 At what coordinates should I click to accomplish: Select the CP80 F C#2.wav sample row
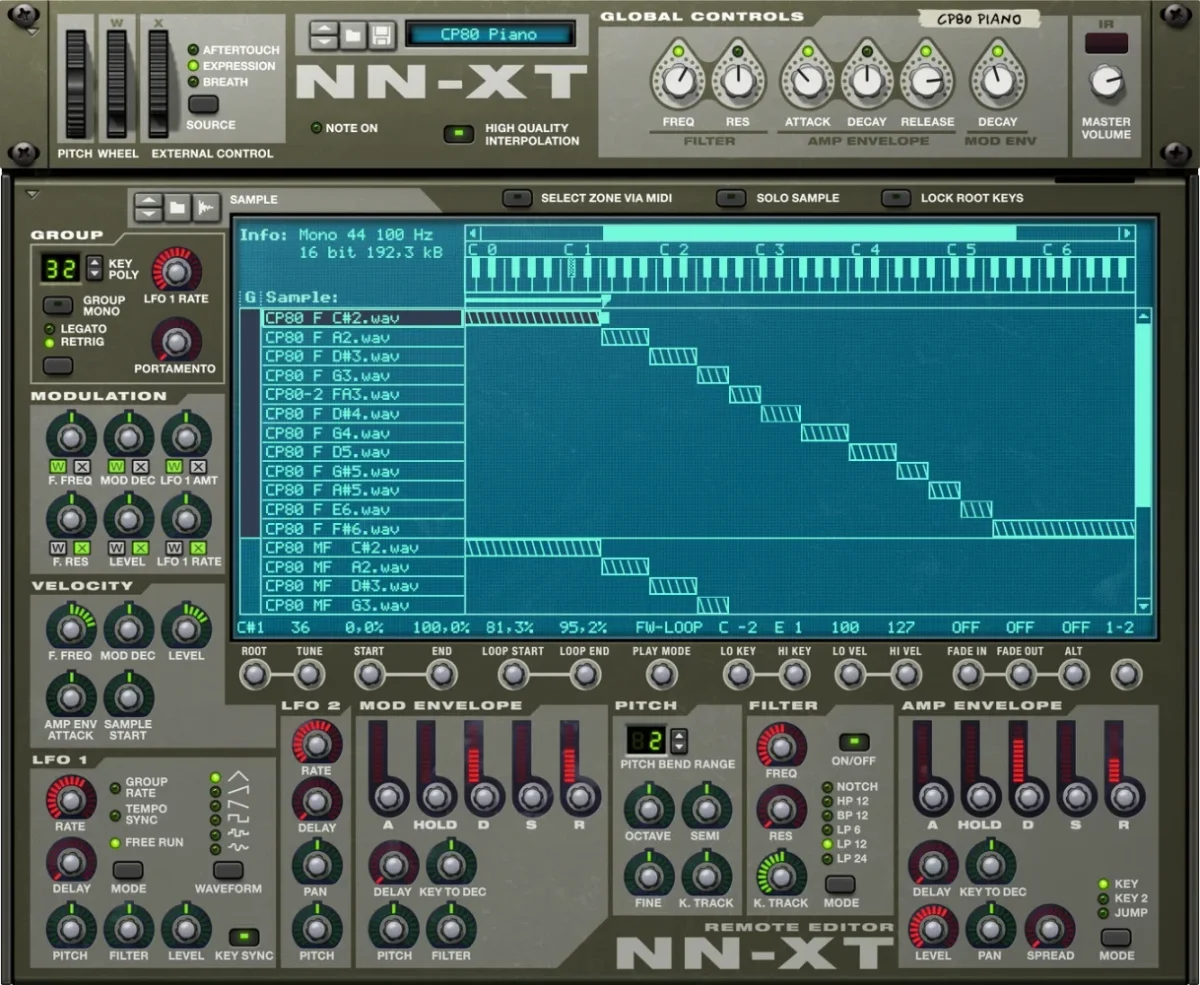362,318
